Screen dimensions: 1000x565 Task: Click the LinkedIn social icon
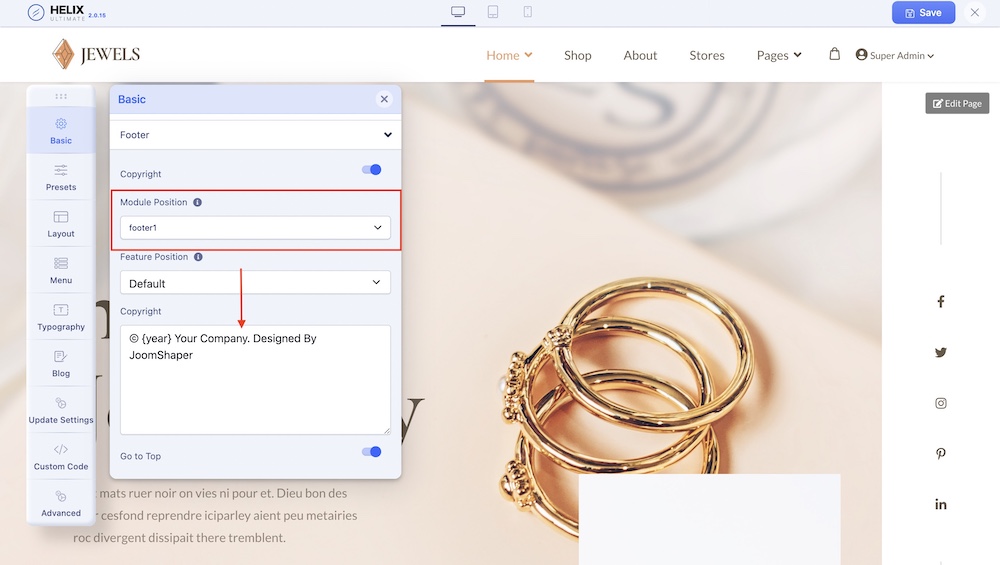point(941,504)
